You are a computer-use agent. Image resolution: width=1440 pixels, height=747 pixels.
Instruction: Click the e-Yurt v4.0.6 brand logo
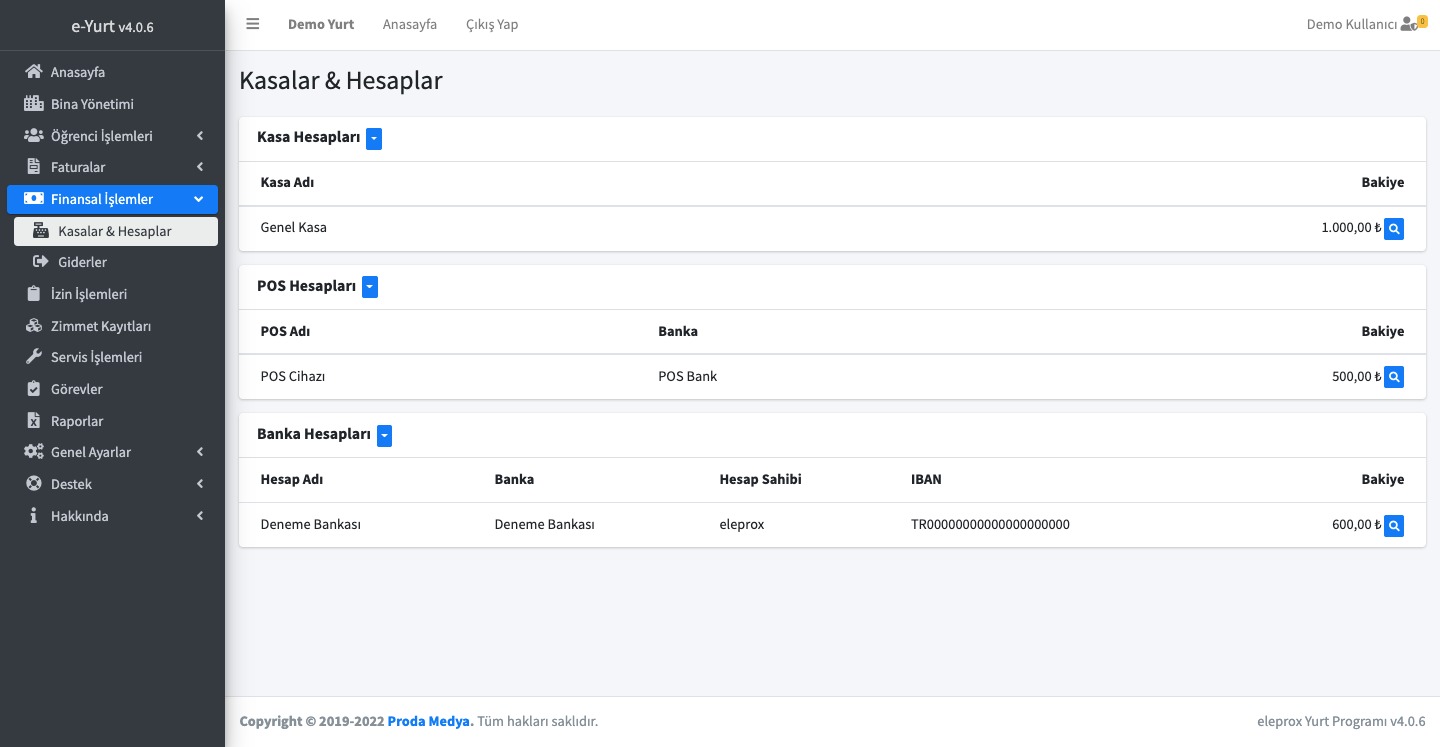[112, 26]
